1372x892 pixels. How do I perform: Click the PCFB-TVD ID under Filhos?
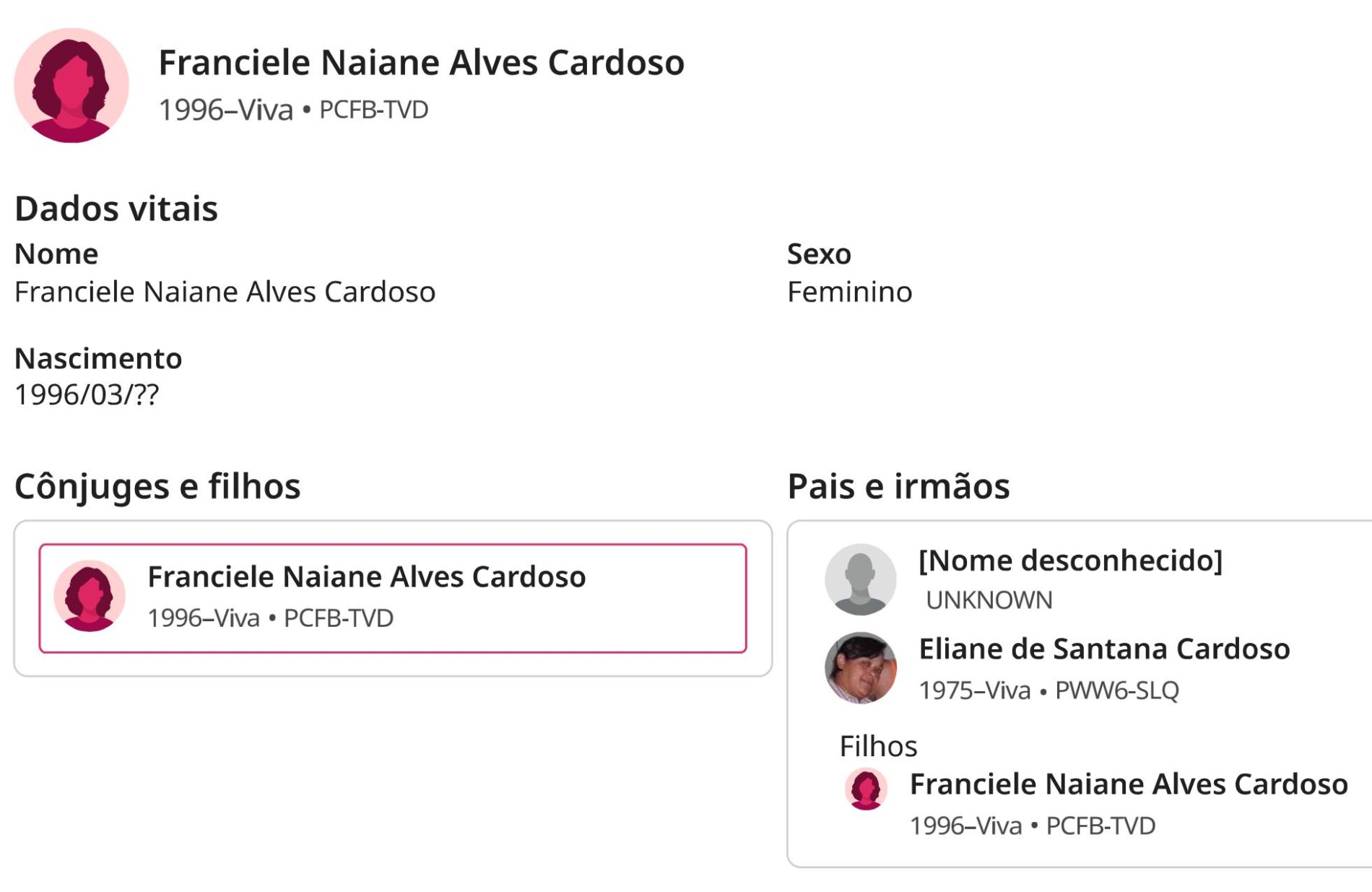click(x=1100, y=826)
